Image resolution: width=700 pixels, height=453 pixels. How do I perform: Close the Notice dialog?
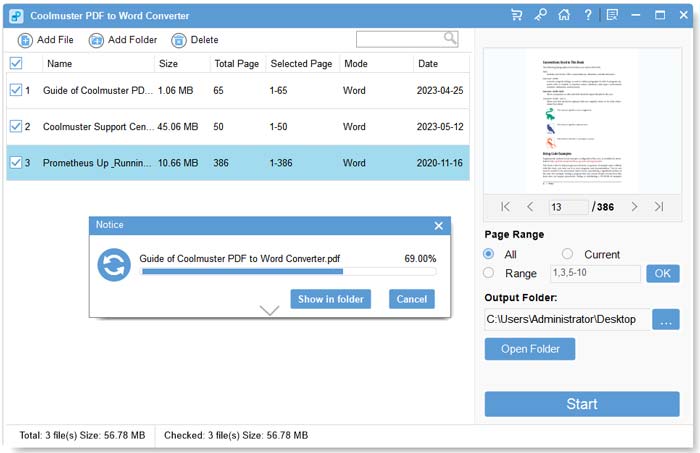439,226
